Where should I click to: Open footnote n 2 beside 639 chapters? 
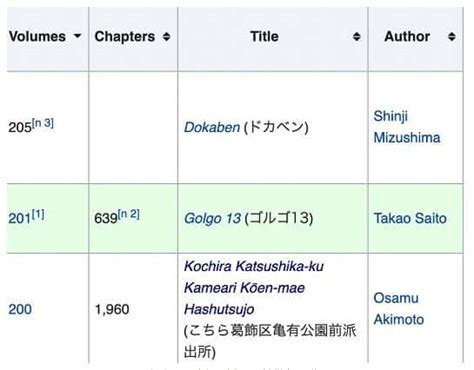pyautogui.click(x=129, y=214)
